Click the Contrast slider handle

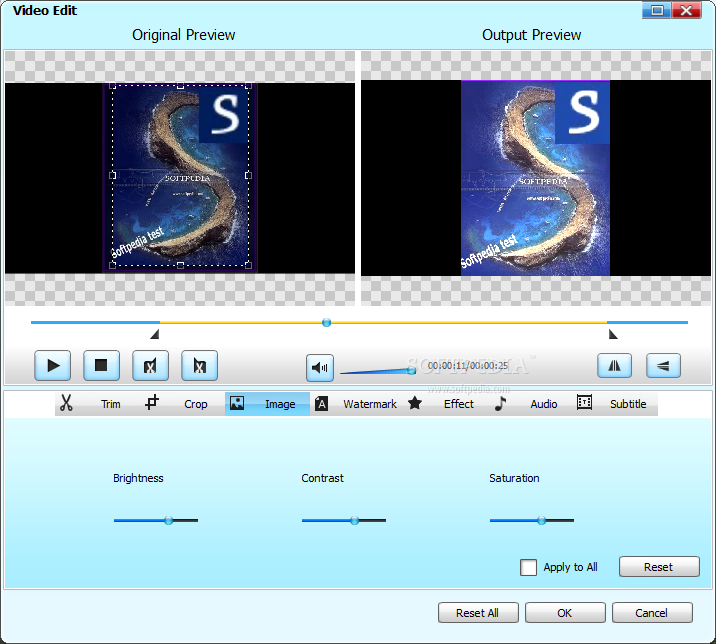pyautogui.click(x=355, y=520)
